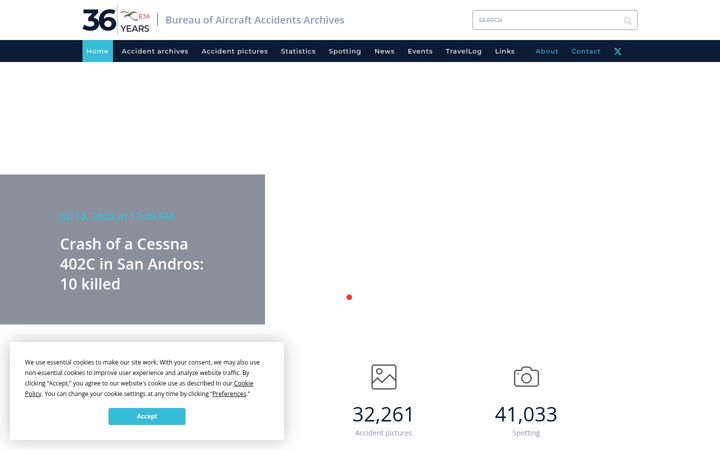Open the News menu item
Image resolution: width=720 pixels, height=450 pixels.
[384, 51]
